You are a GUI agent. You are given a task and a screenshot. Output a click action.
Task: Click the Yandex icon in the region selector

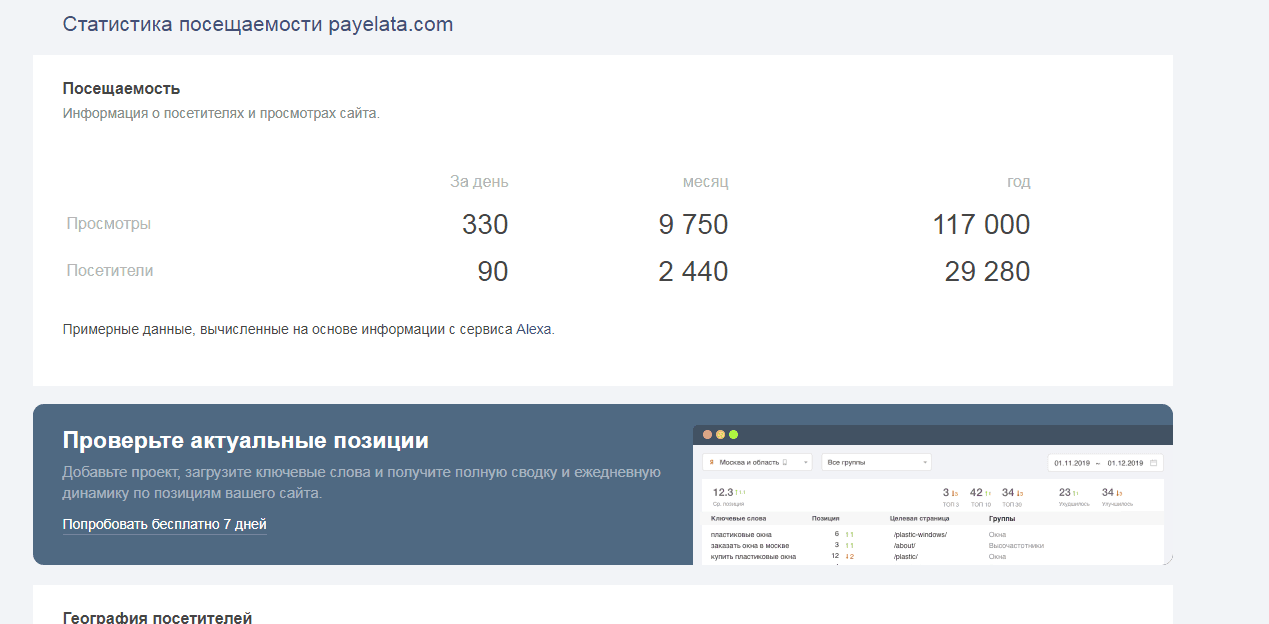point(711,463)
